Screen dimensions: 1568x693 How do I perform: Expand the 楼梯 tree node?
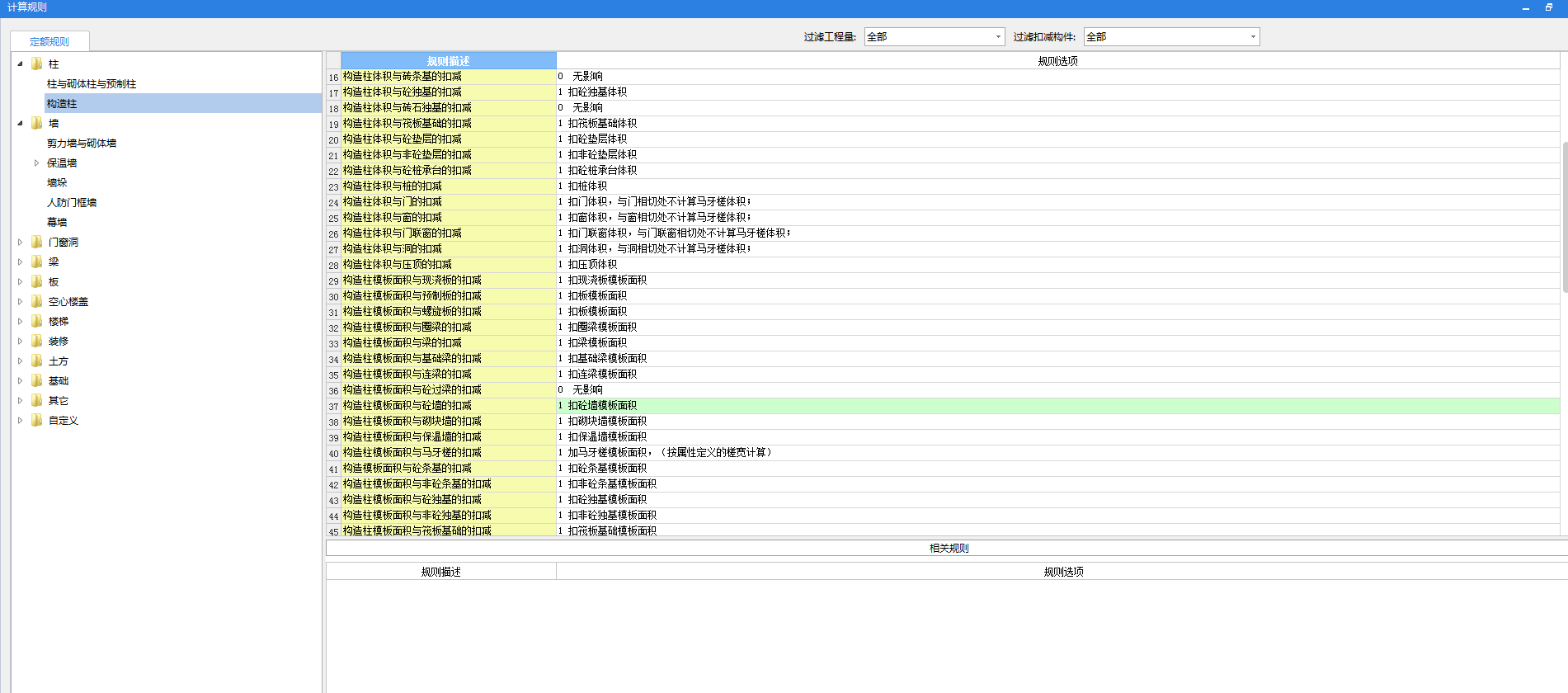(x=21, y=321)
